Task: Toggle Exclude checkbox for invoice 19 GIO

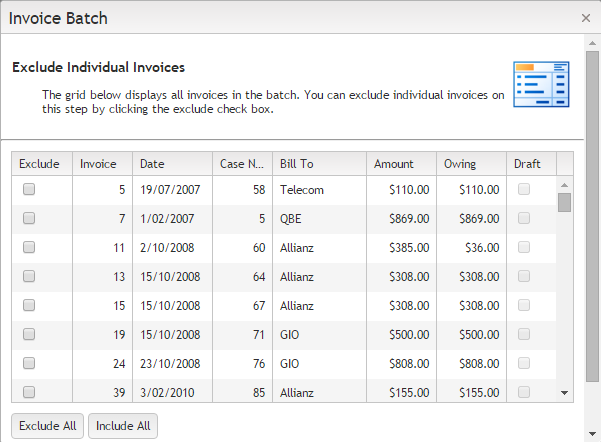Action: (x=29, y=334)
